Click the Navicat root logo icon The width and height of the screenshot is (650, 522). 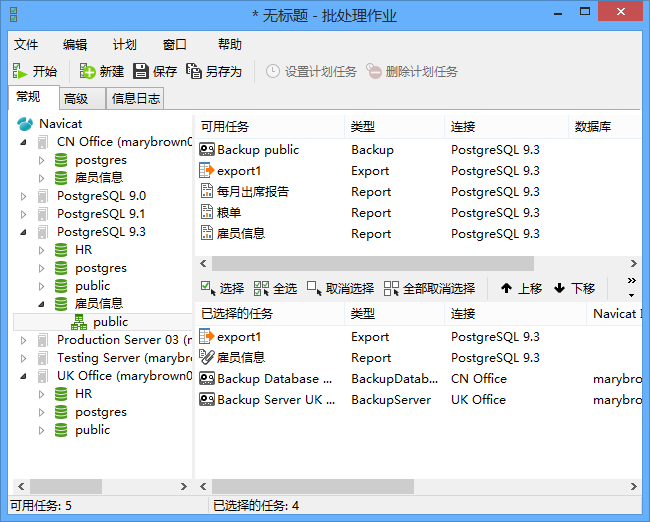click(25, 124)
